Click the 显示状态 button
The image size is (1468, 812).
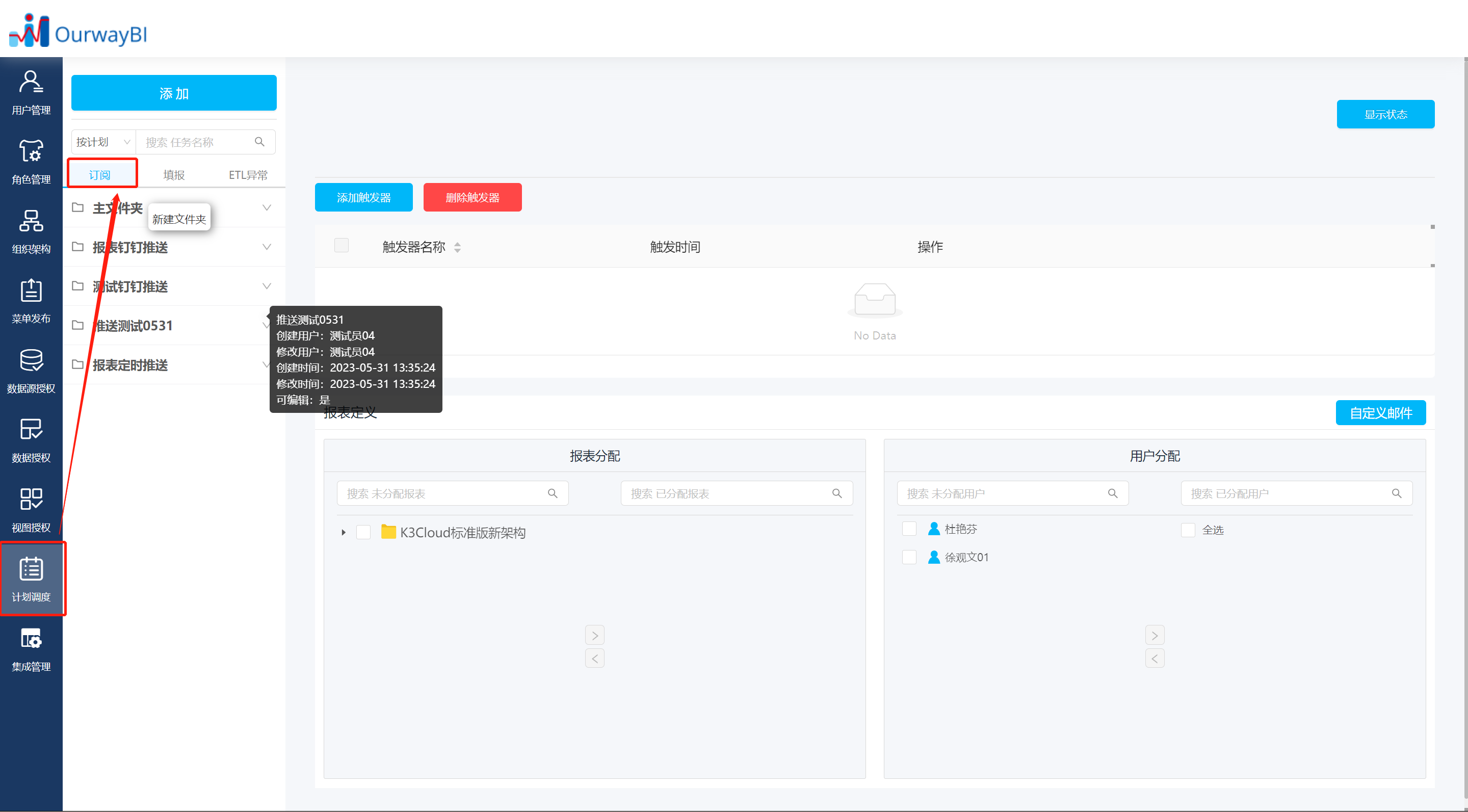pos(1385,114)
